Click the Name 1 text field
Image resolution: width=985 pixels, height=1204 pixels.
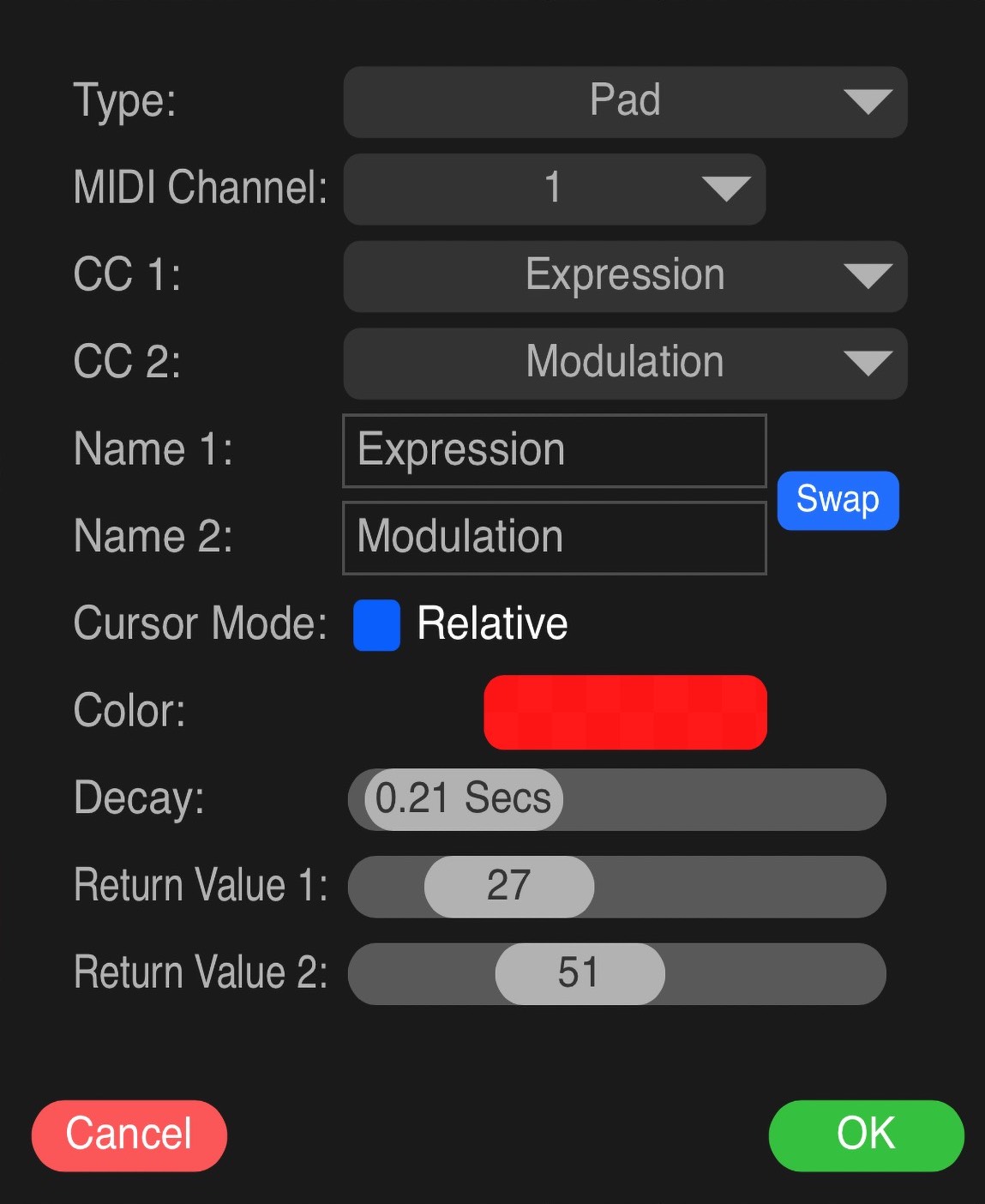tap(554, 451)
